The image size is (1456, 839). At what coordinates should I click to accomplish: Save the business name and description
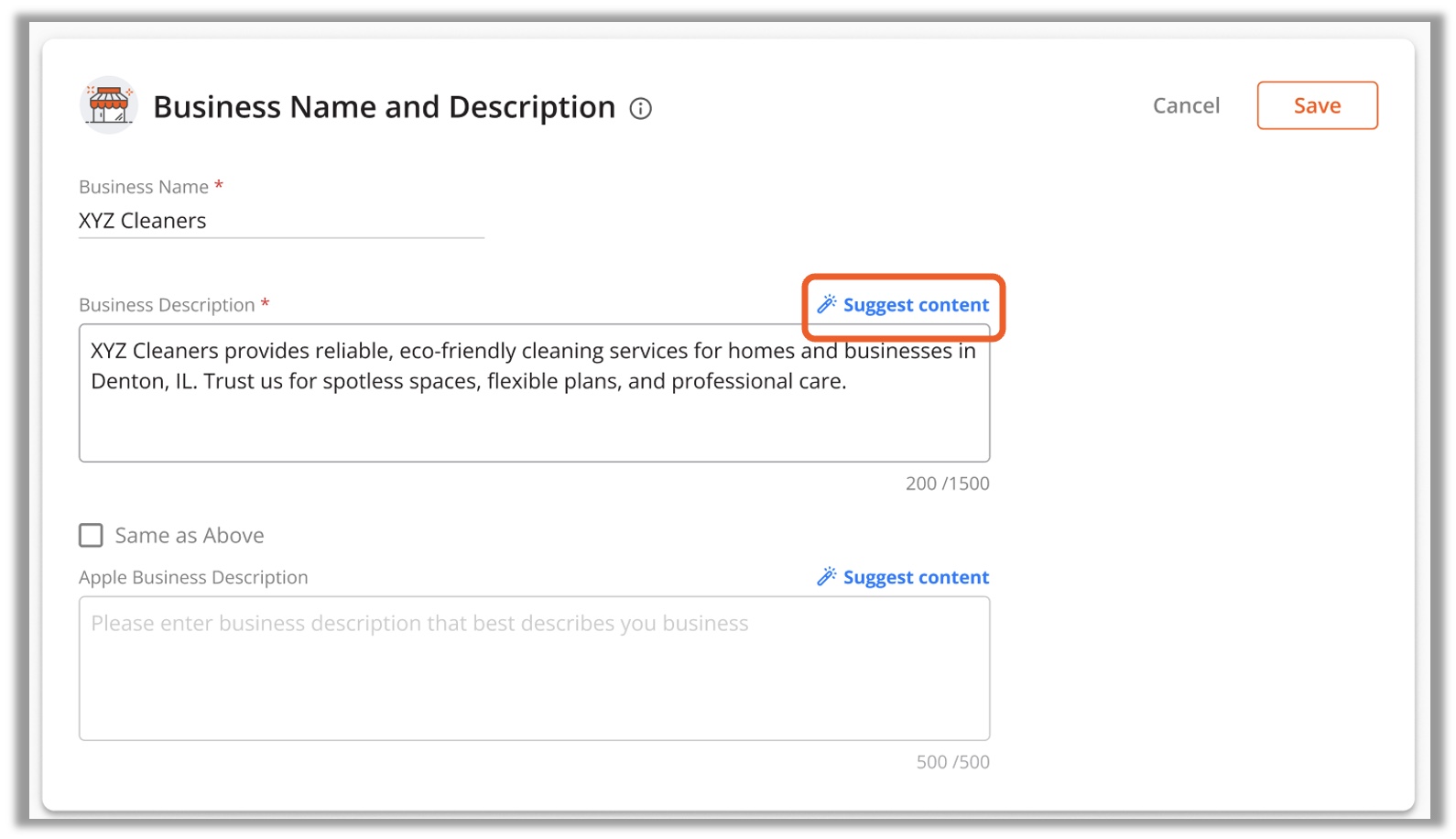pos(1317,105)
